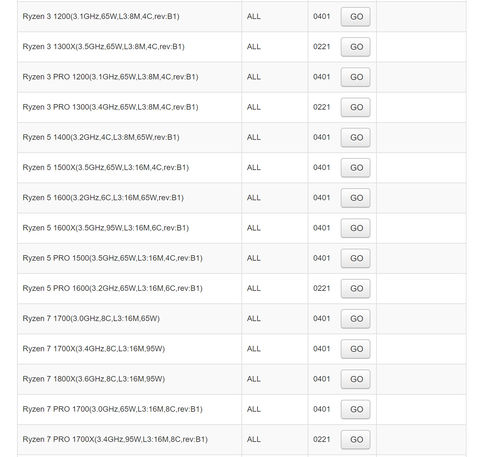Click BIOS version 0221 of Ryzen 7 PRO 1700X
480x457 pixels.
(321, 439)
